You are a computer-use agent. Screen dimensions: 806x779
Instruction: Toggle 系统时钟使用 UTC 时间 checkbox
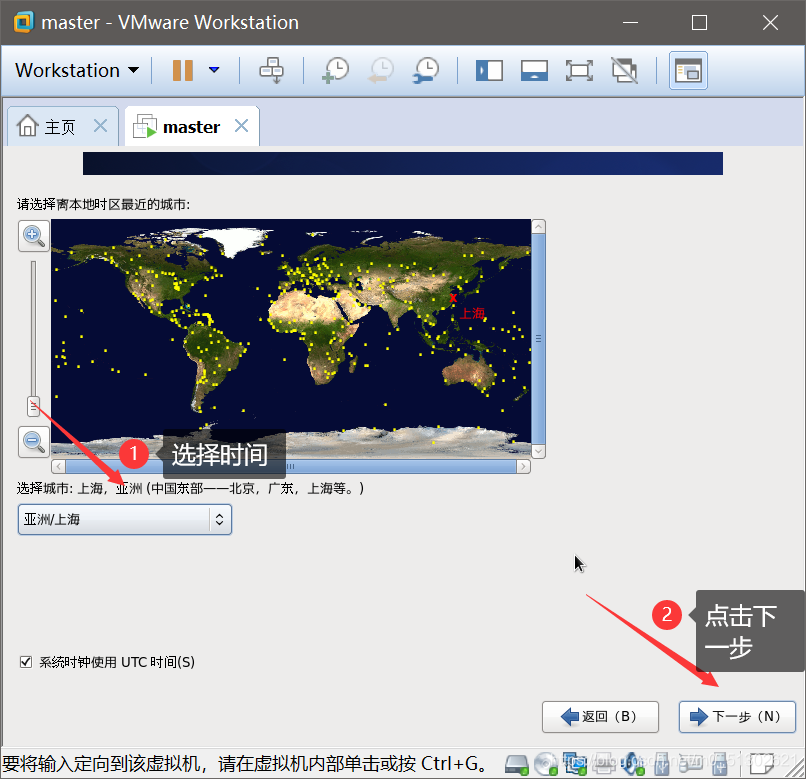pos(26,662)
